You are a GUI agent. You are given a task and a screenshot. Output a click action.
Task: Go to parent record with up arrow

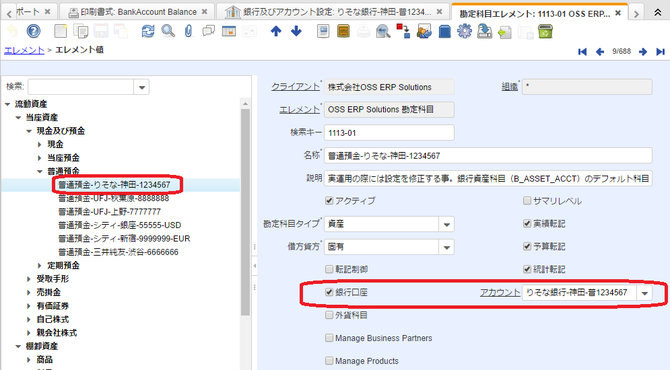276,31
